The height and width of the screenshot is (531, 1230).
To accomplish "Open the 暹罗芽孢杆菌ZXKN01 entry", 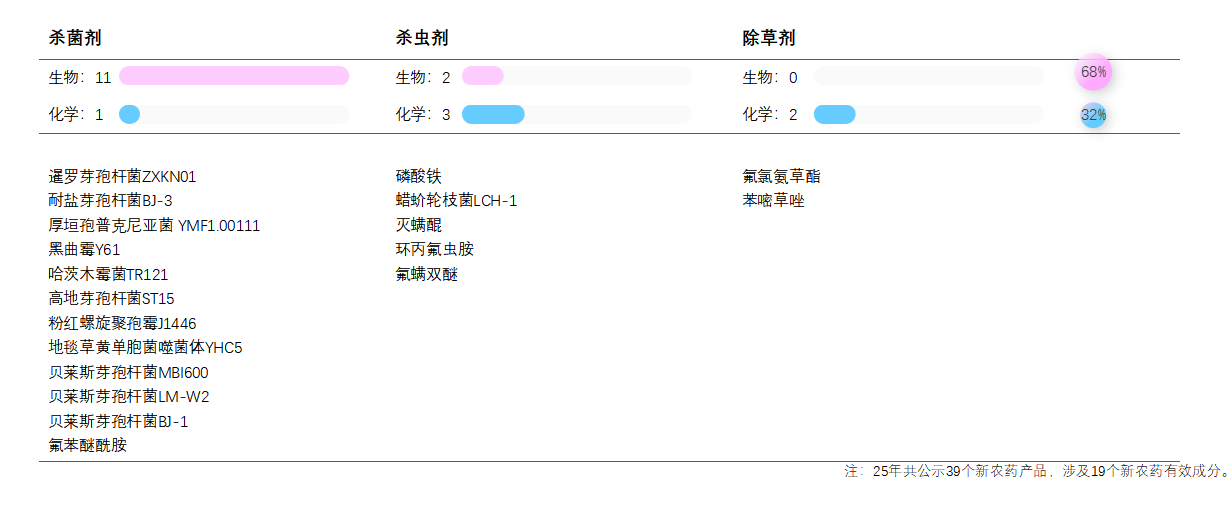I will point(122,177).
